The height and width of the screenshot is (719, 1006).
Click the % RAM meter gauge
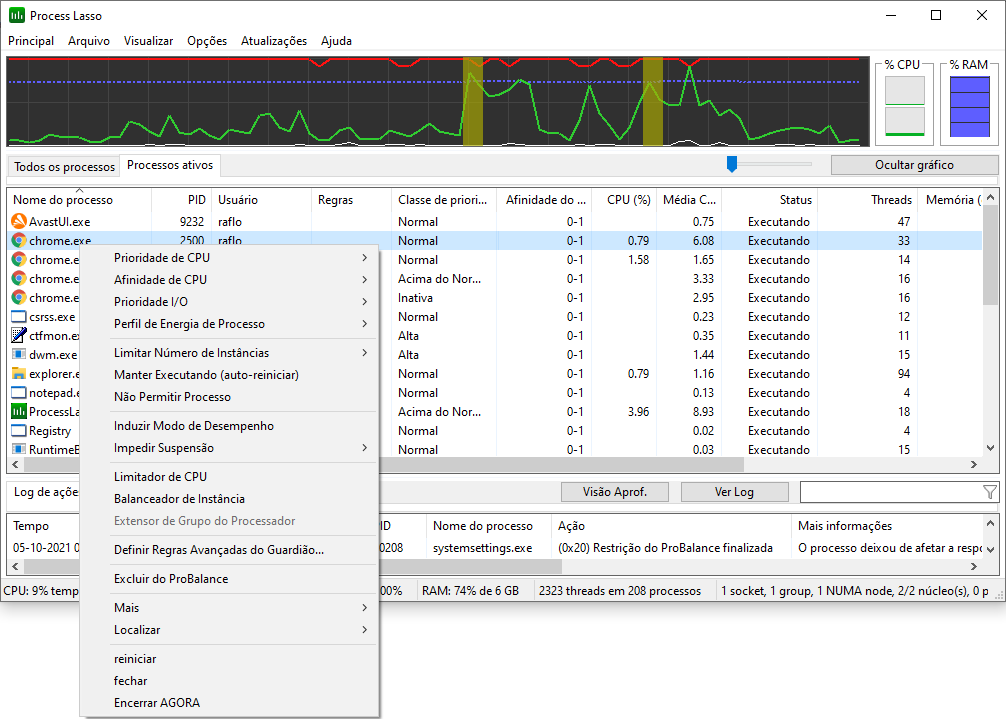coord(969,106)
